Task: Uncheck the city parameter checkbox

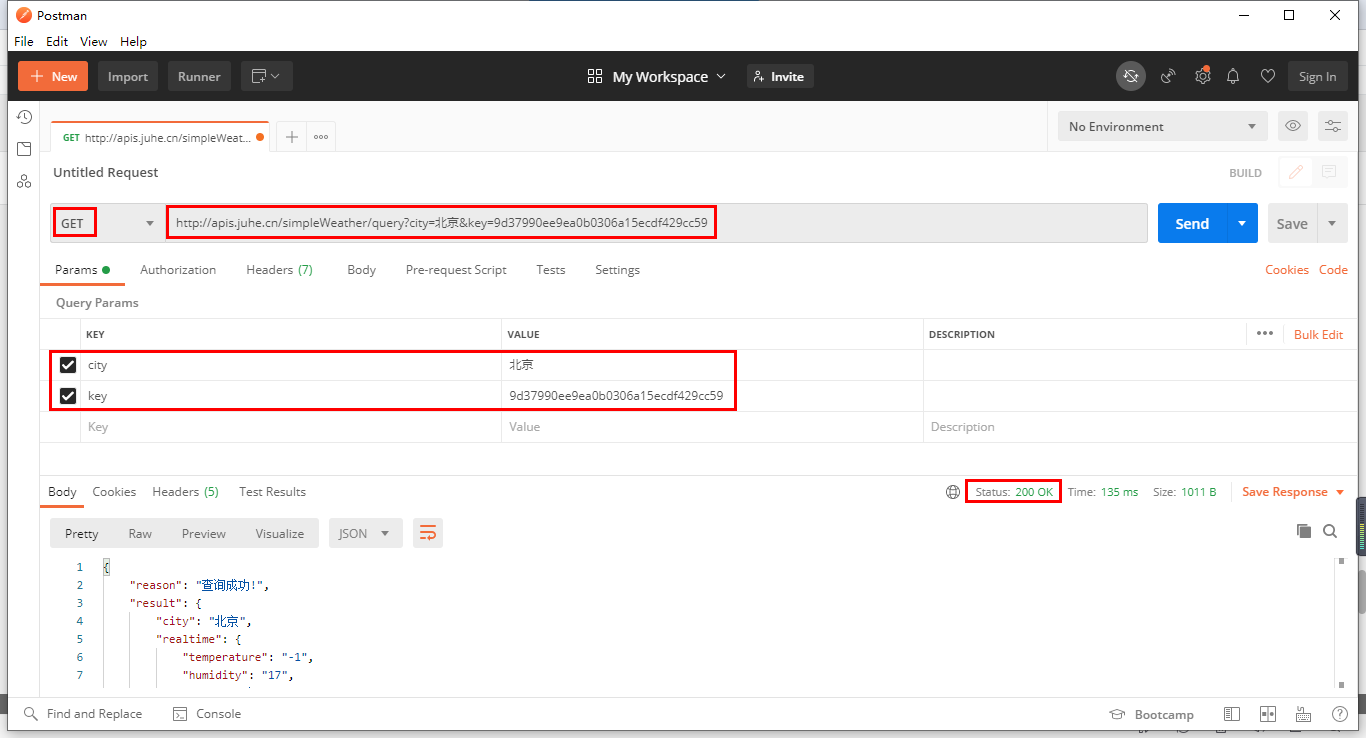Action: point(68,365)
